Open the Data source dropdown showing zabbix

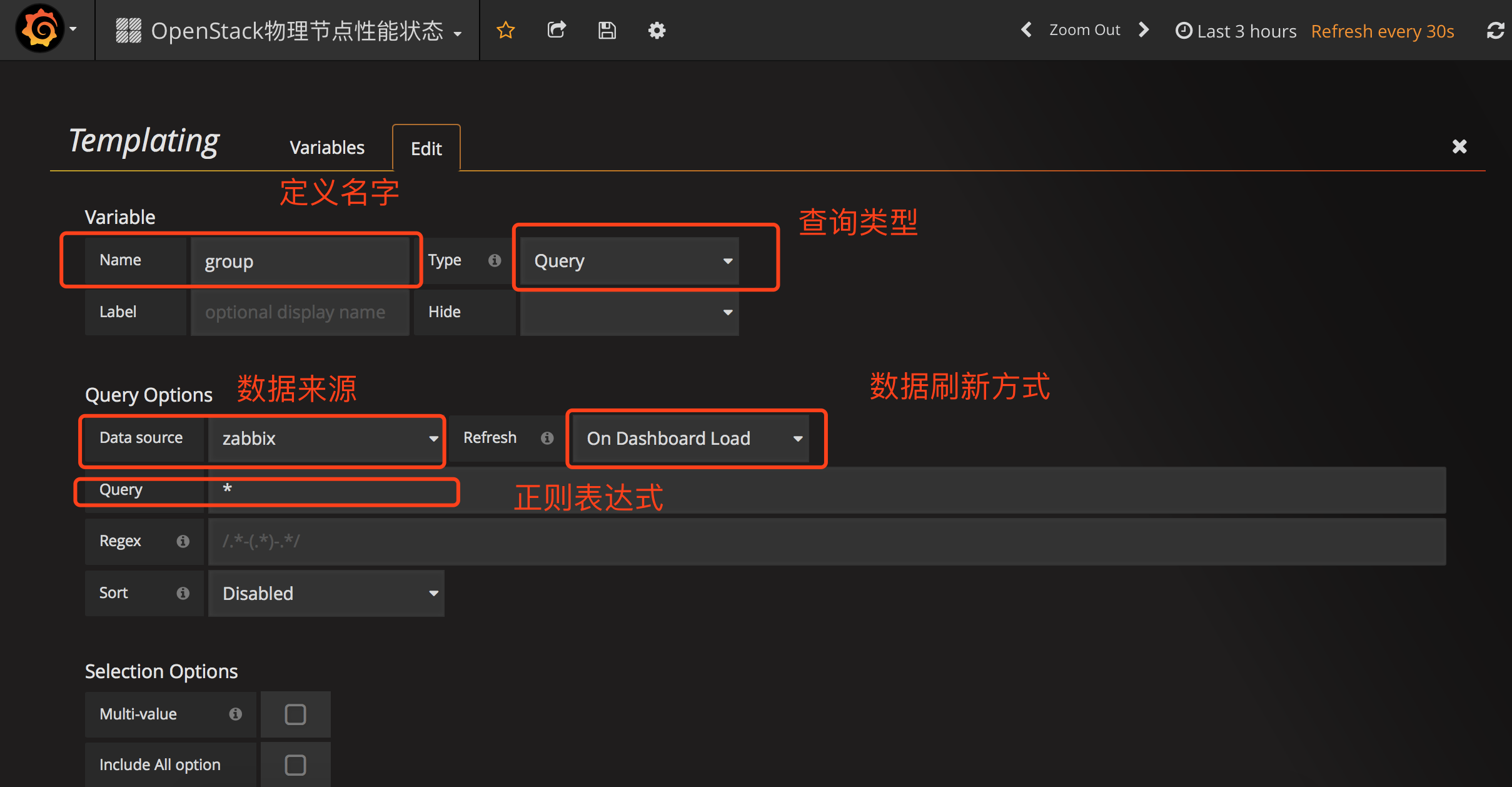326,439
